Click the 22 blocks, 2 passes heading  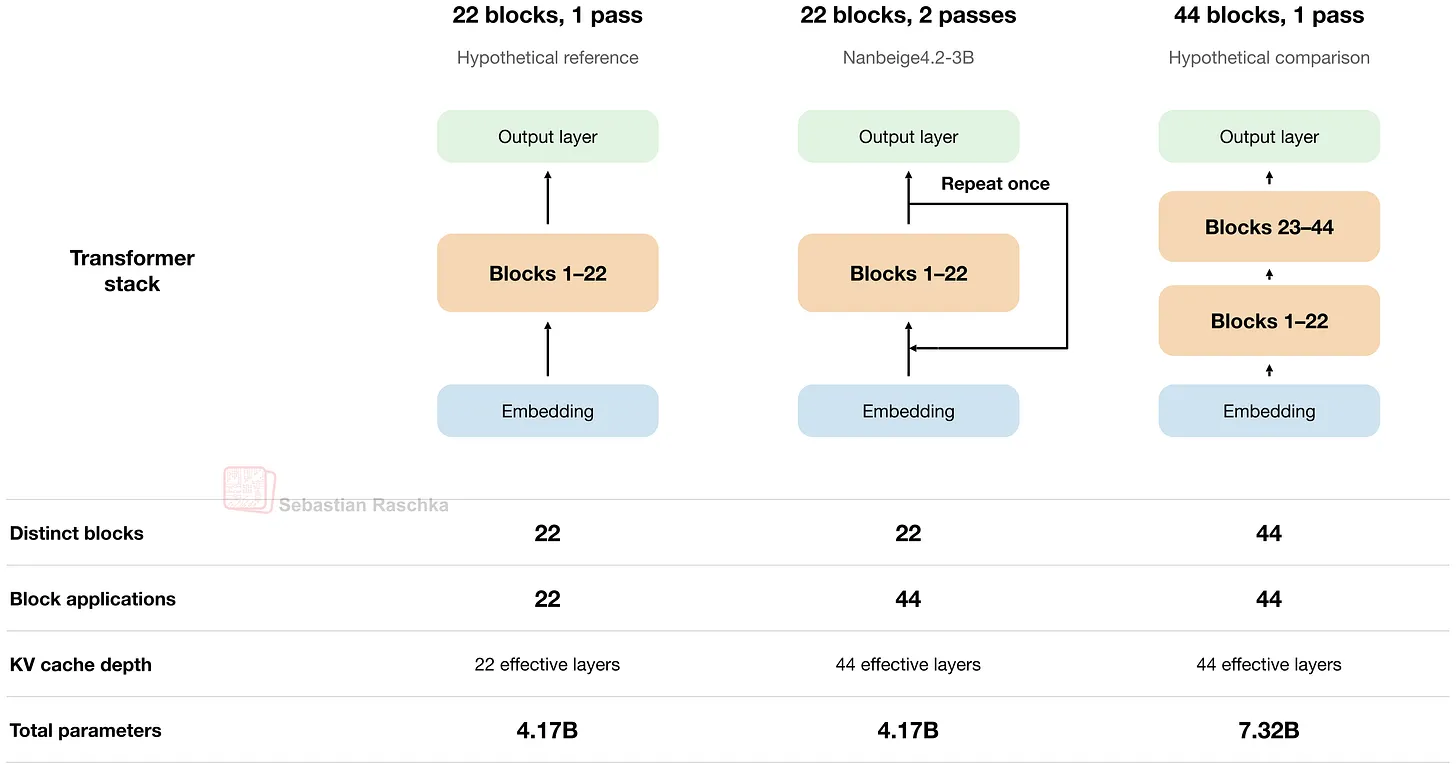[908, 15]
